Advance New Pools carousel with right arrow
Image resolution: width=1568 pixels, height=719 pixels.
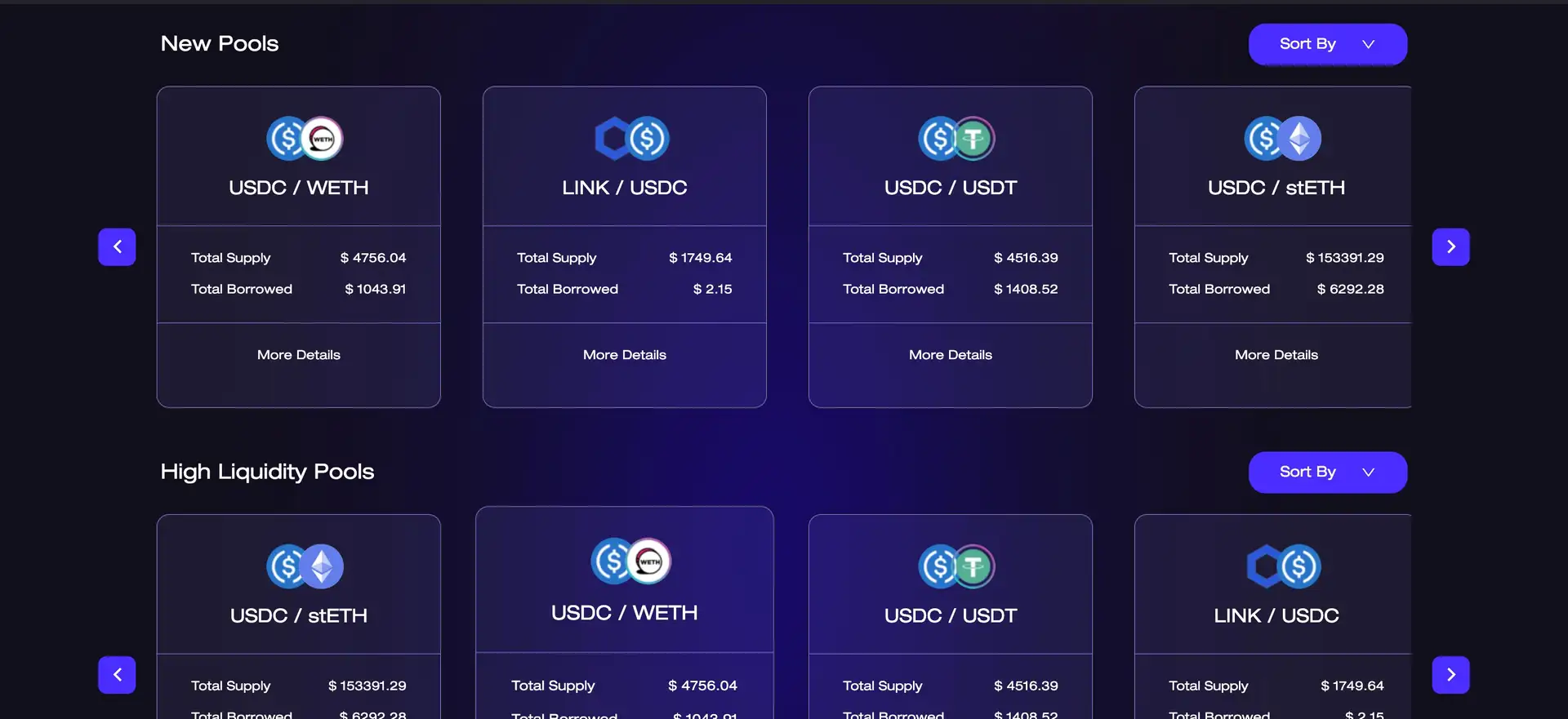(x=1450, y=246)
